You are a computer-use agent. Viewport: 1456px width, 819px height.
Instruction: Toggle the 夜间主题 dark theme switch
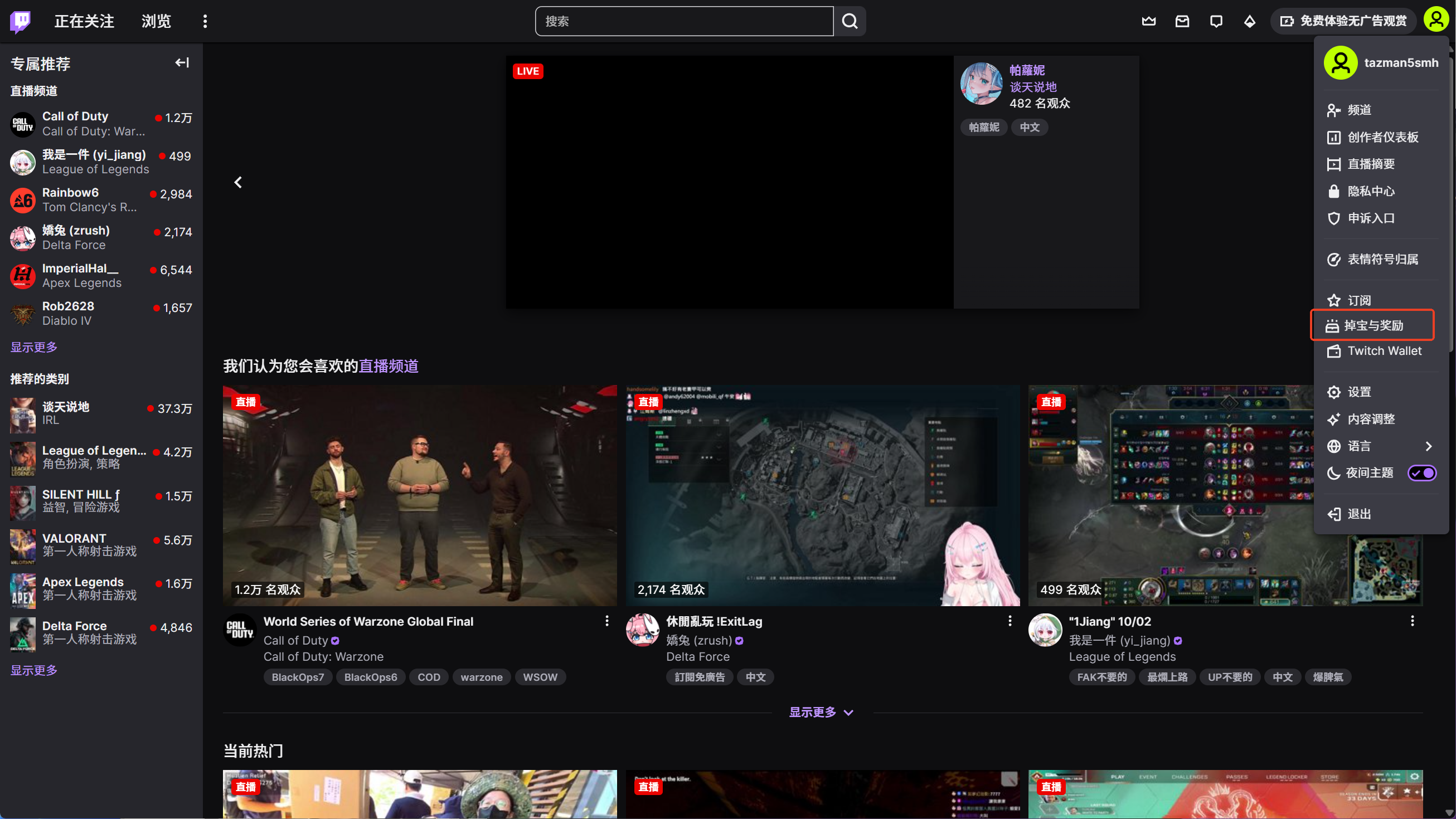(x=1421, y=473)
